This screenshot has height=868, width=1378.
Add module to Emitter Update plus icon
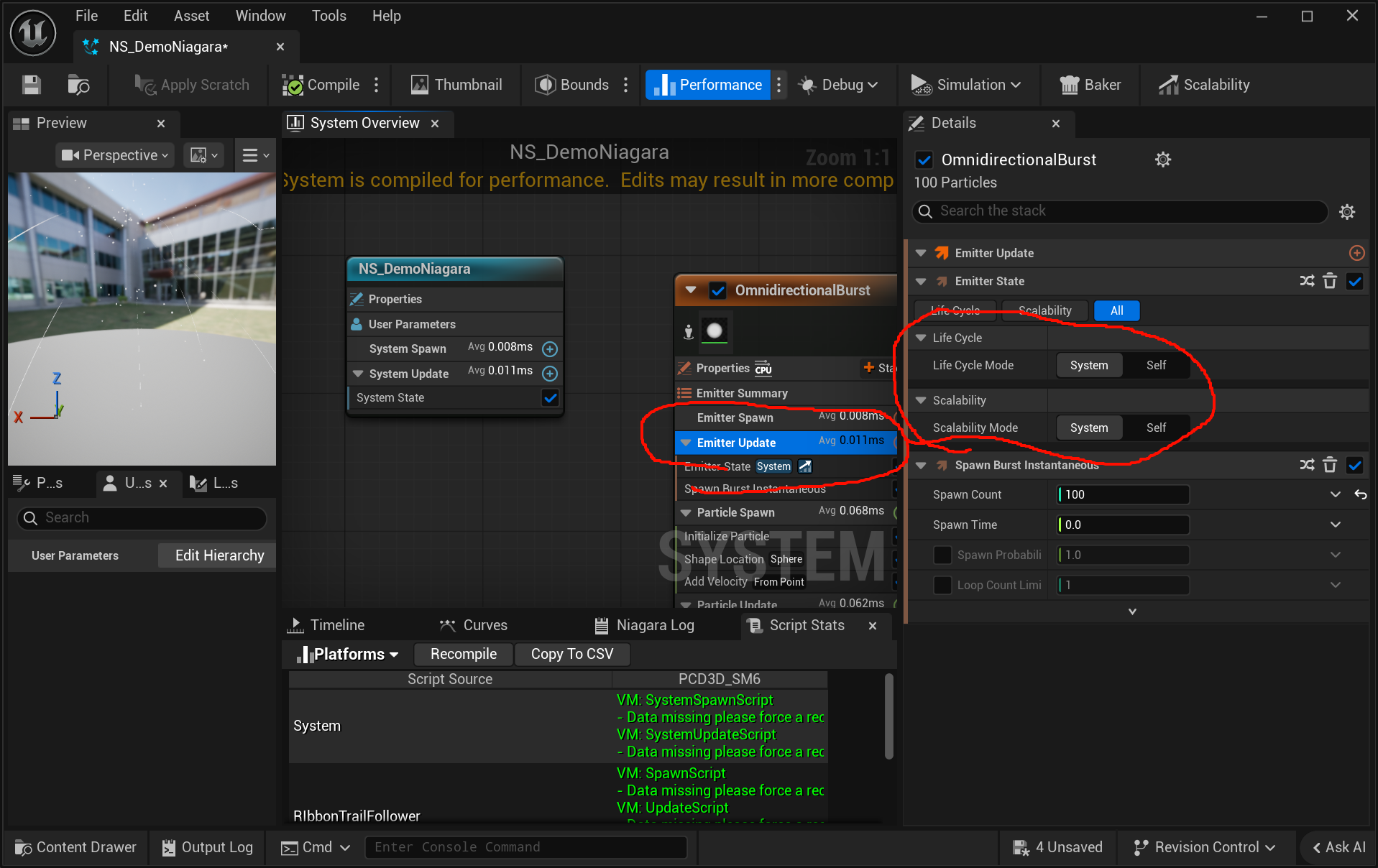pyautogui.click(x=1356, y=253)
